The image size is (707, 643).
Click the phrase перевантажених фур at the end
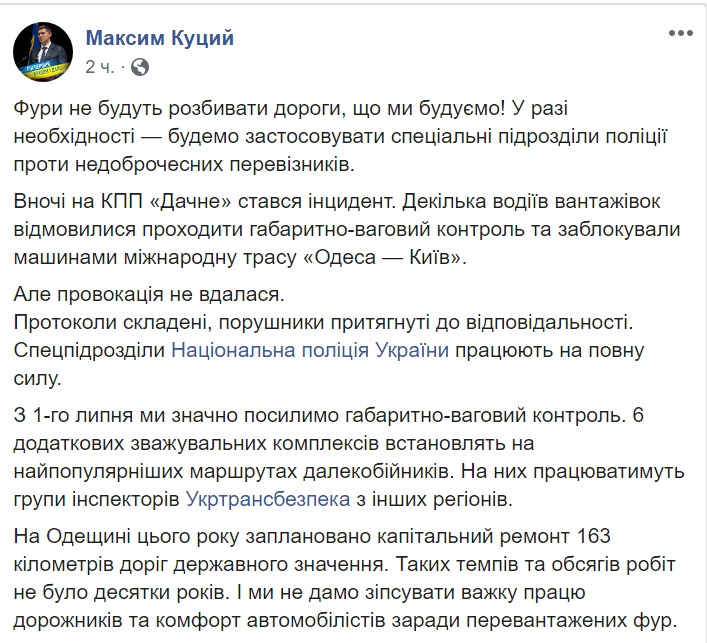pos(571,621)
